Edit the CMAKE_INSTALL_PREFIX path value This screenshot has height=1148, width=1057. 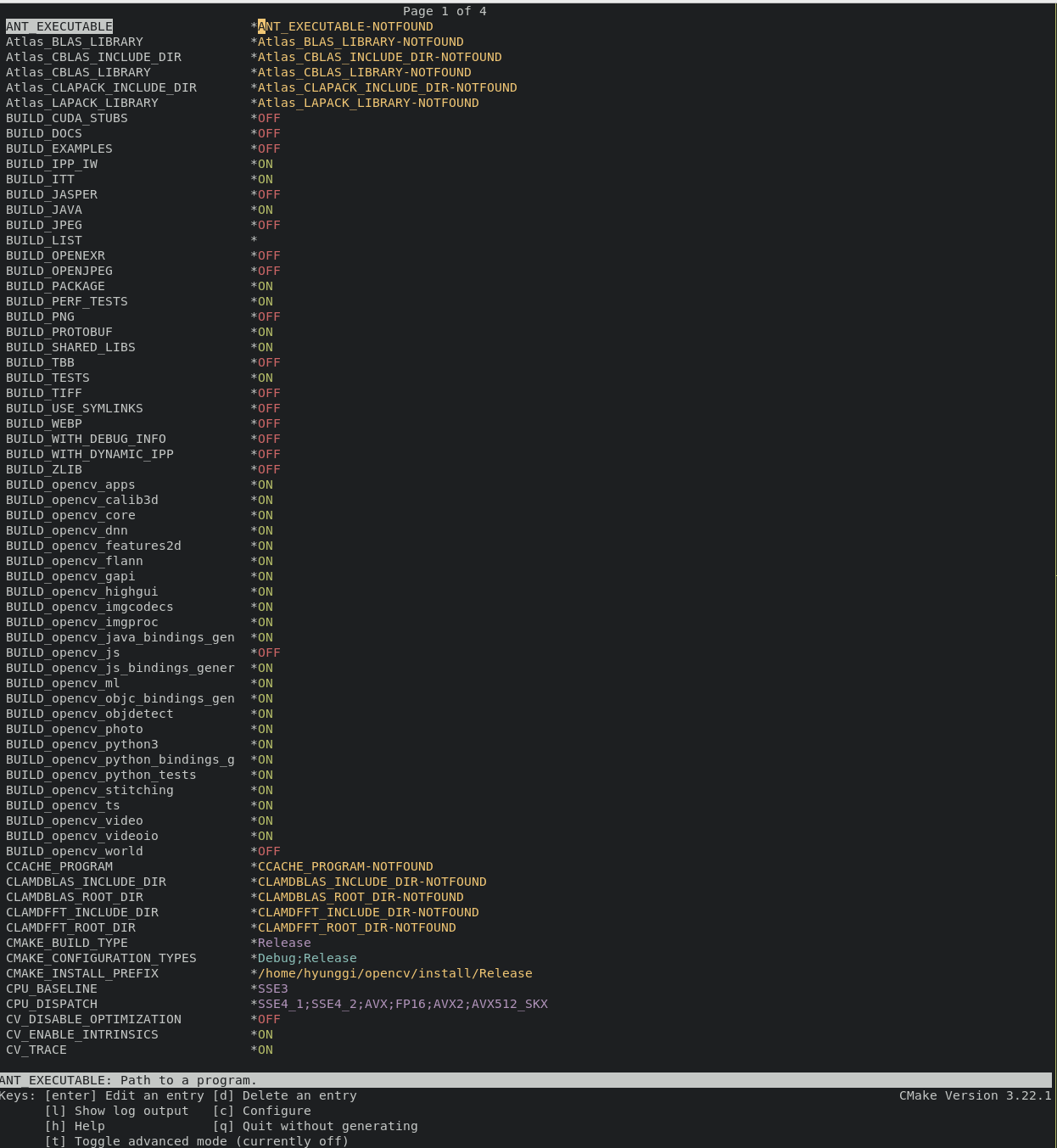(x=394, y=973)
